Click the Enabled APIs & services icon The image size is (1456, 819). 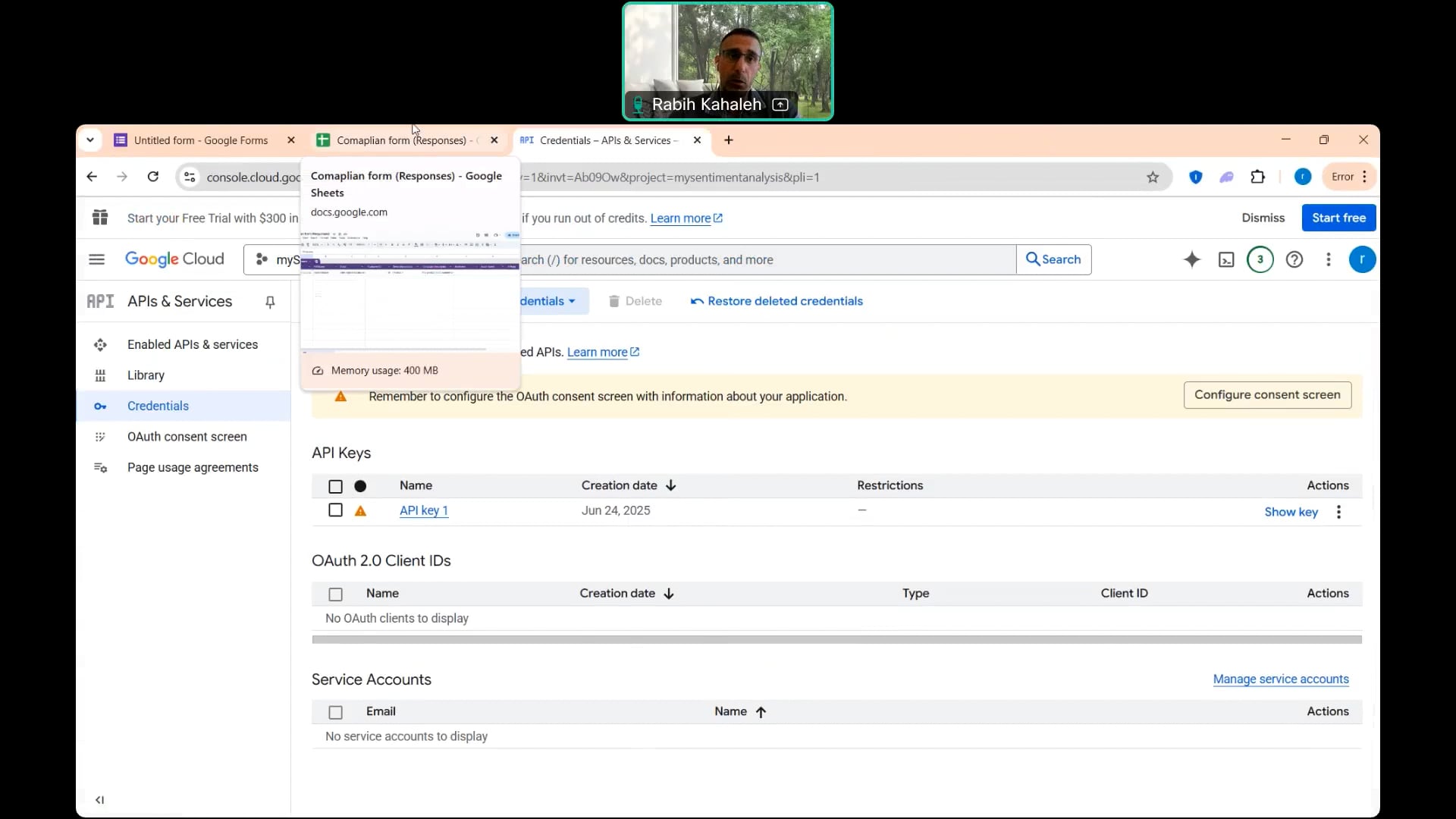(100, 345)
